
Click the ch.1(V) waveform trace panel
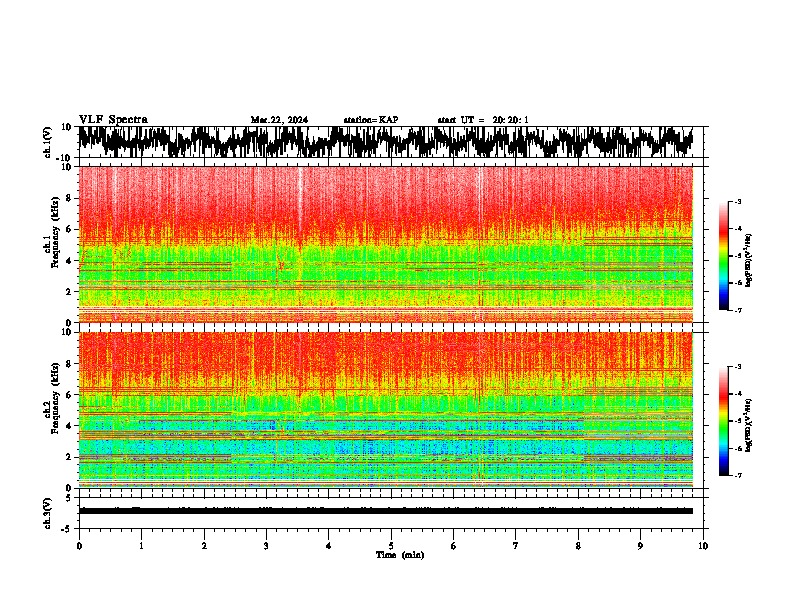click(x=386, y=142)
